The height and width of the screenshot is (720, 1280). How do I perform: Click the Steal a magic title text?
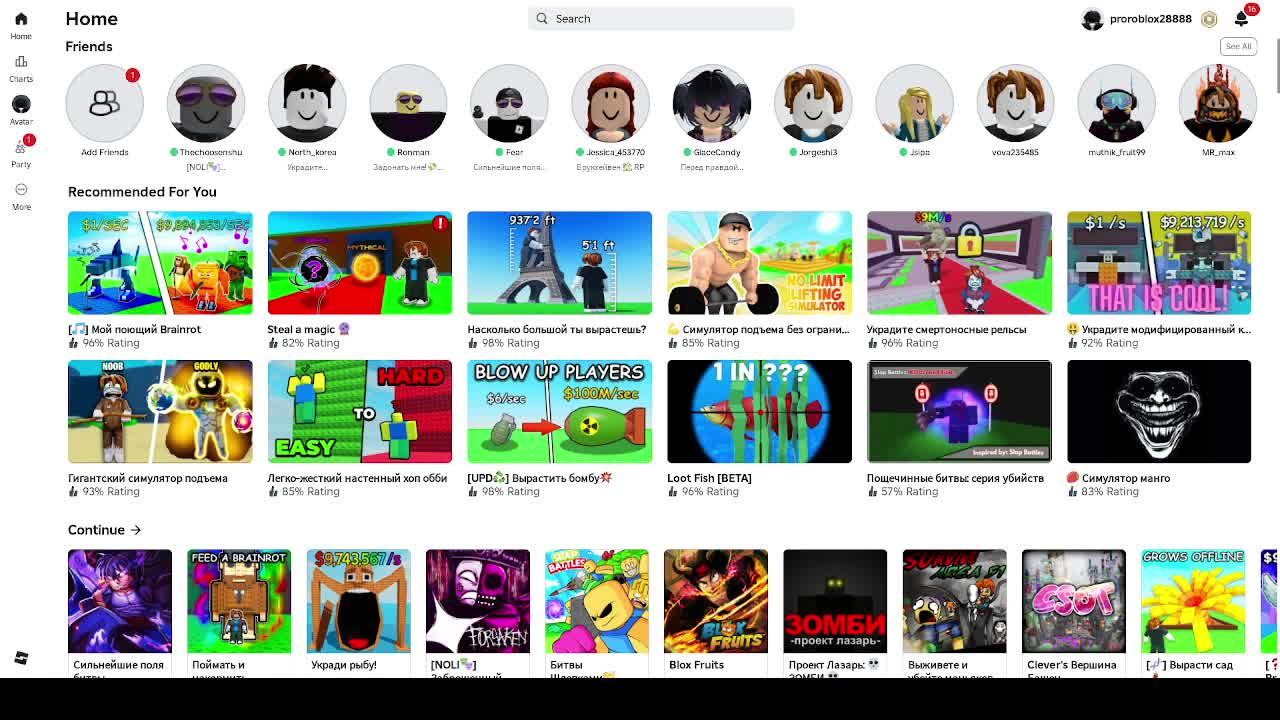tap(308, 329)
